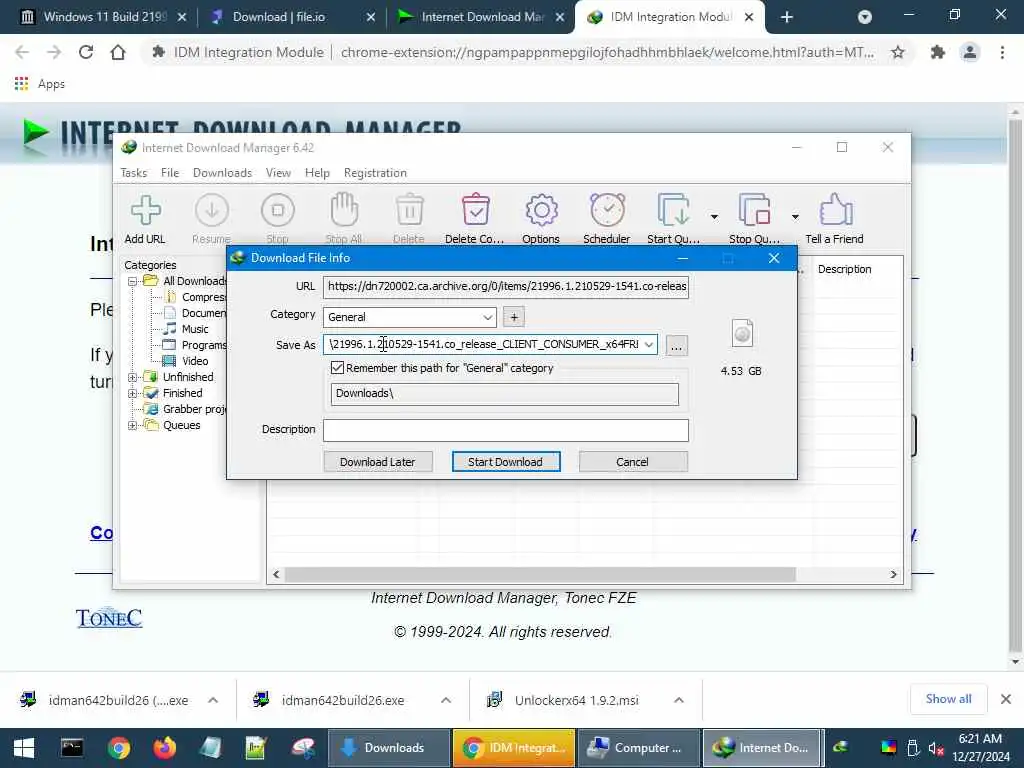Image resolution: width=1024 pixels, height=768 pixels.
Task: Open the Category combo box
Action: pos(409,317)
